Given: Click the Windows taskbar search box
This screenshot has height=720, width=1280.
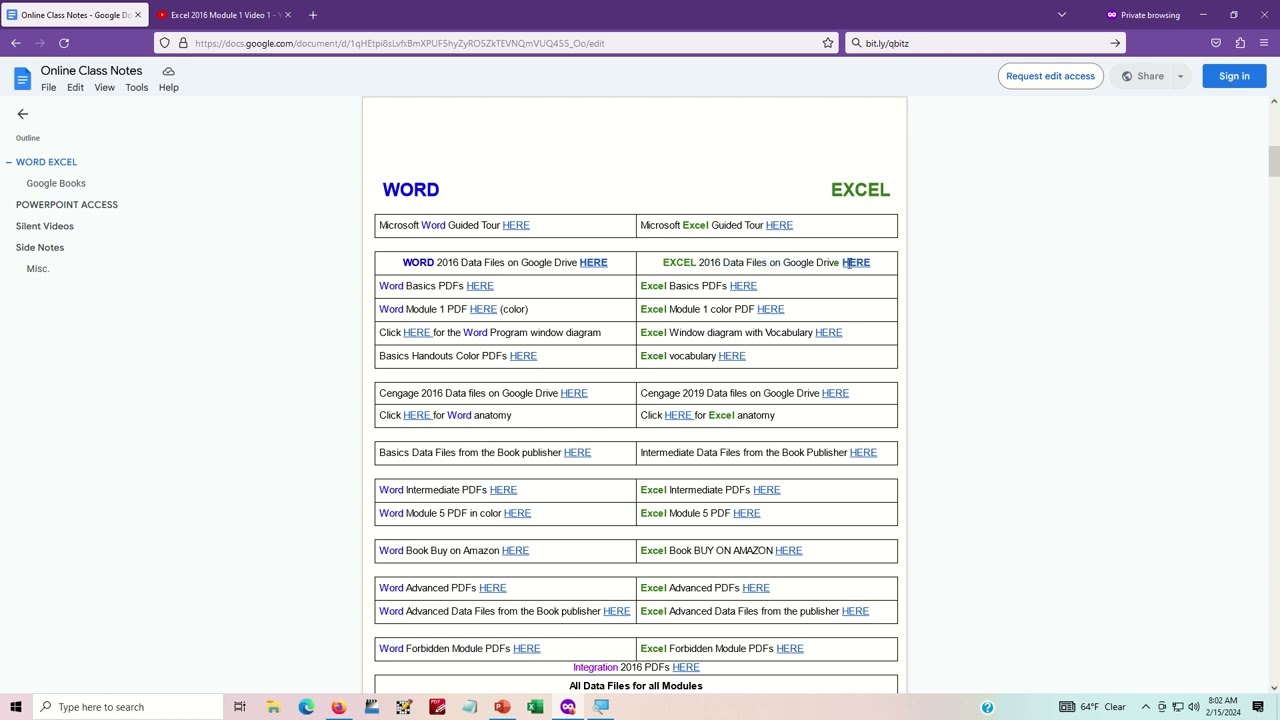Looking at the screenshot, I should [127, 707].
